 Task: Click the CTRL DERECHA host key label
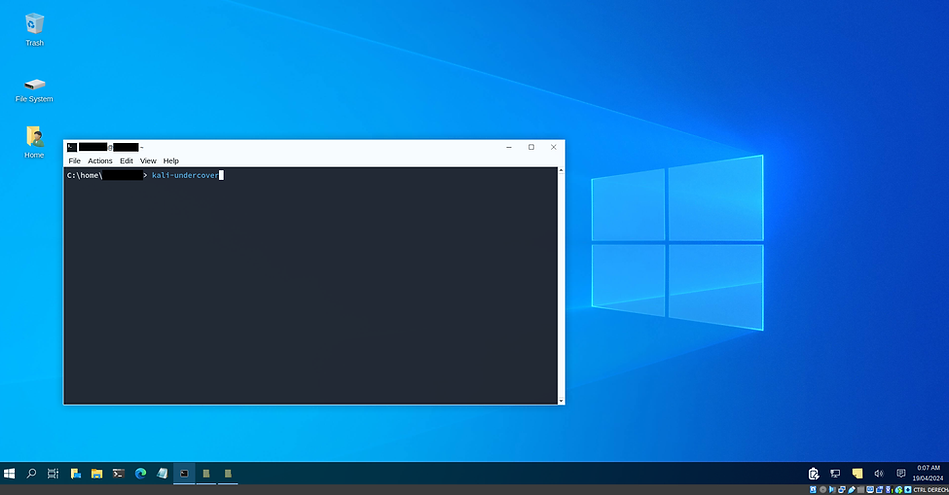point(931,490)
